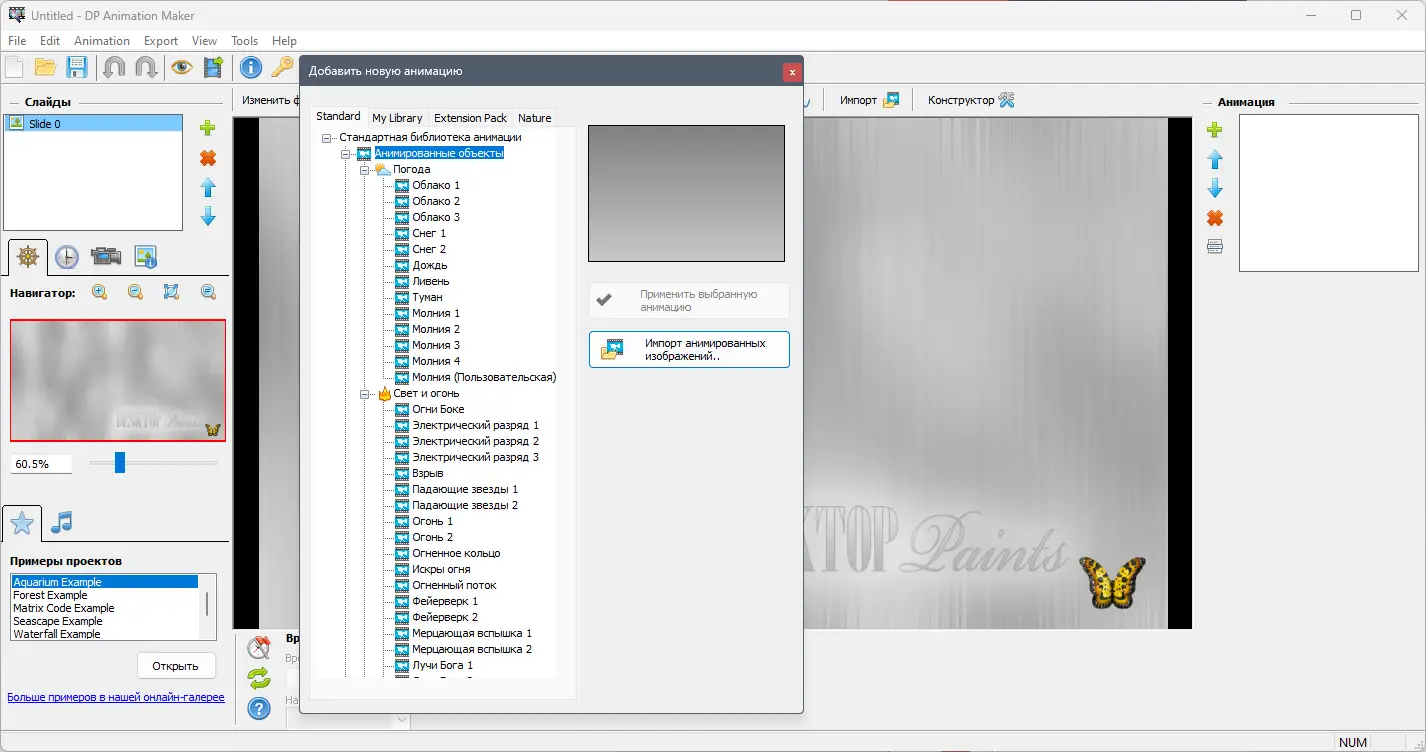Remove the animation with the Animation panel red X
The width and height of the screenshot is (1426, 752).
pos(1215,218)
